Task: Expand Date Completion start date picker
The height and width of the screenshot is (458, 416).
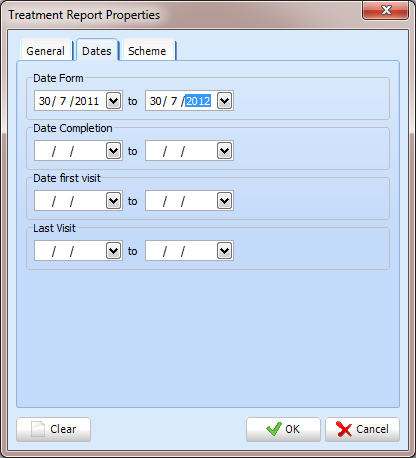Action: [113, 151]
